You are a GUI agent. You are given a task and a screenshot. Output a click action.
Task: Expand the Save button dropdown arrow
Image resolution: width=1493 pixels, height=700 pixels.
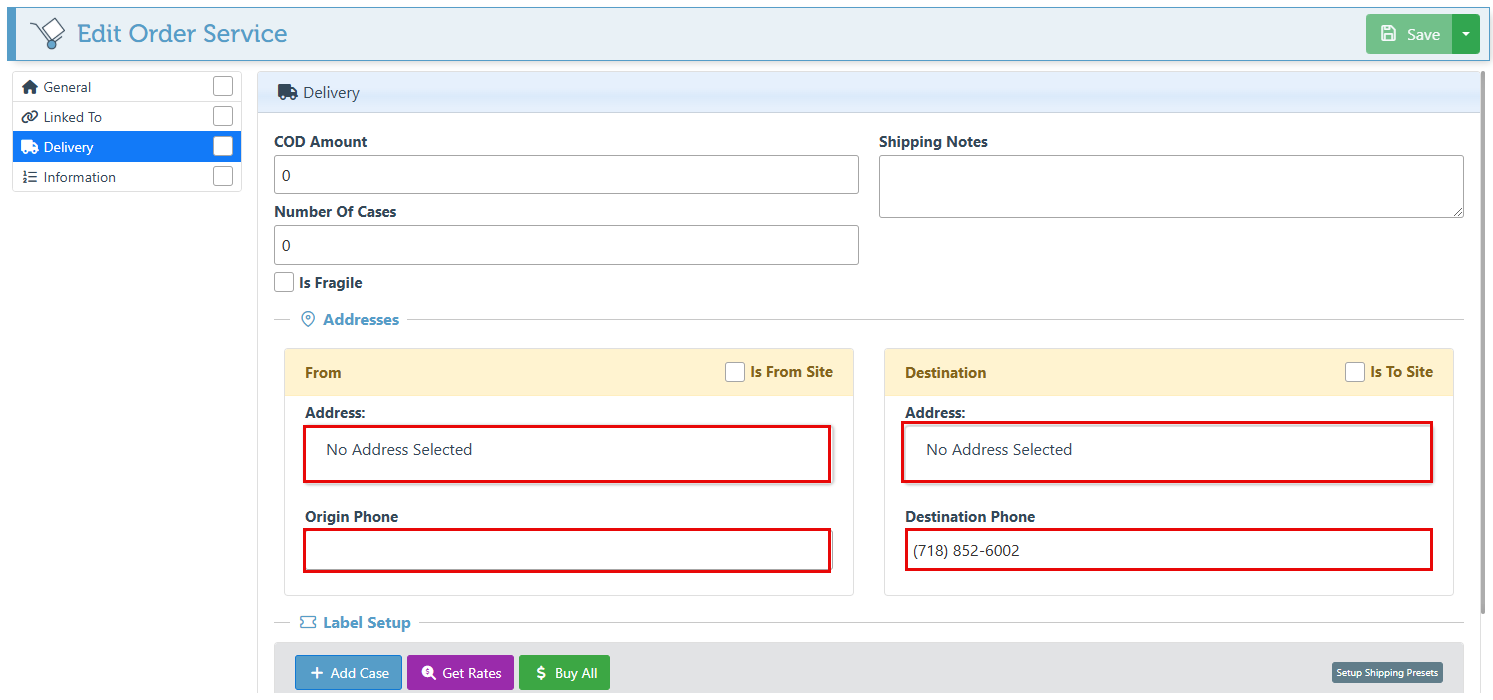(x=1465, y=34)
